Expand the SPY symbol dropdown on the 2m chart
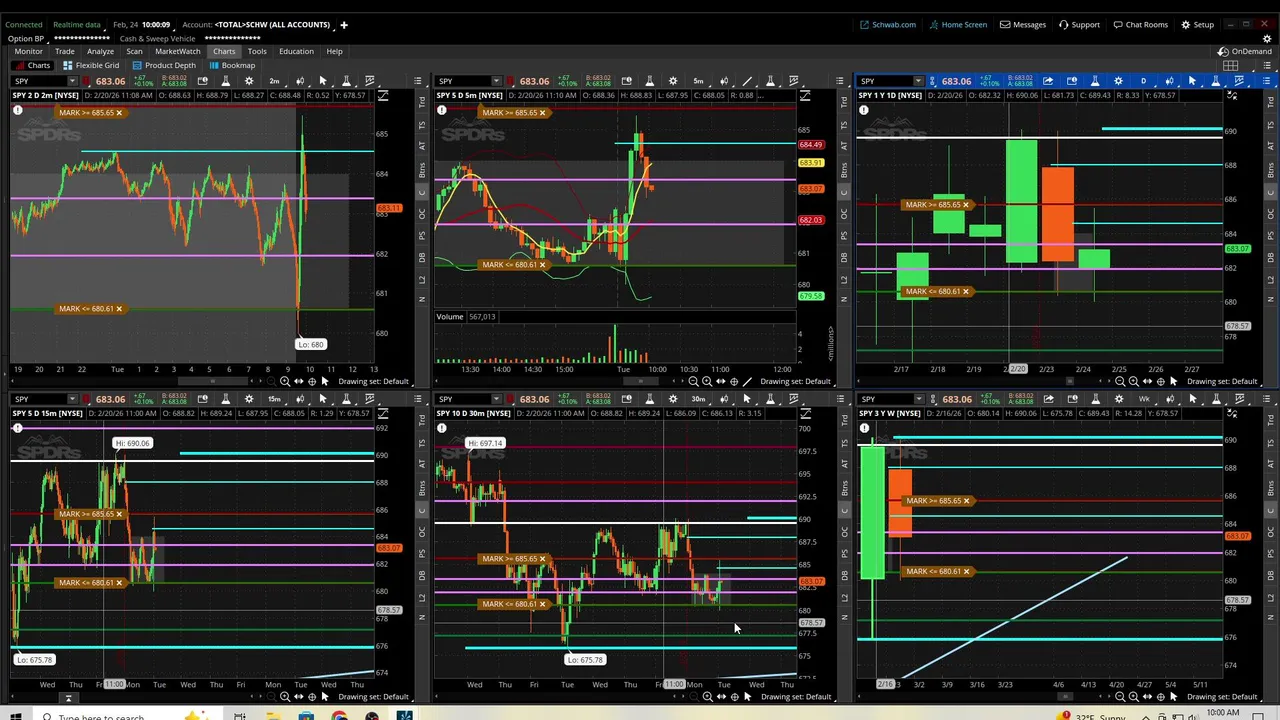1280x720 pixels. point(72,81)
